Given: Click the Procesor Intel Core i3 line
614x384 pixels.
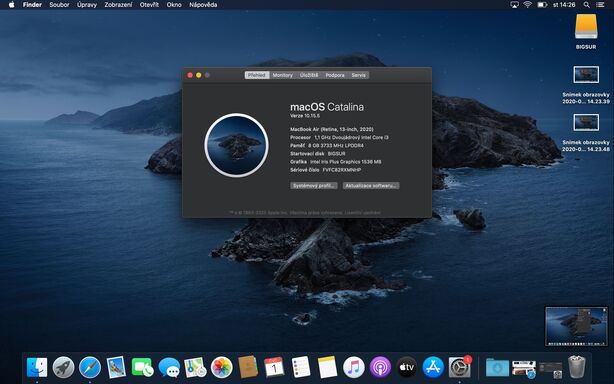Looking at the screenshot, I should (339, 137).
